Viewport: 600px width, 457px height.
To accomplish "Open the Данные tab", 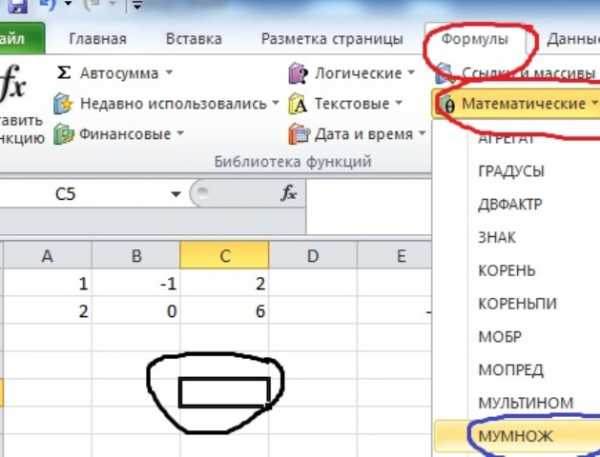I will [573, 39].
